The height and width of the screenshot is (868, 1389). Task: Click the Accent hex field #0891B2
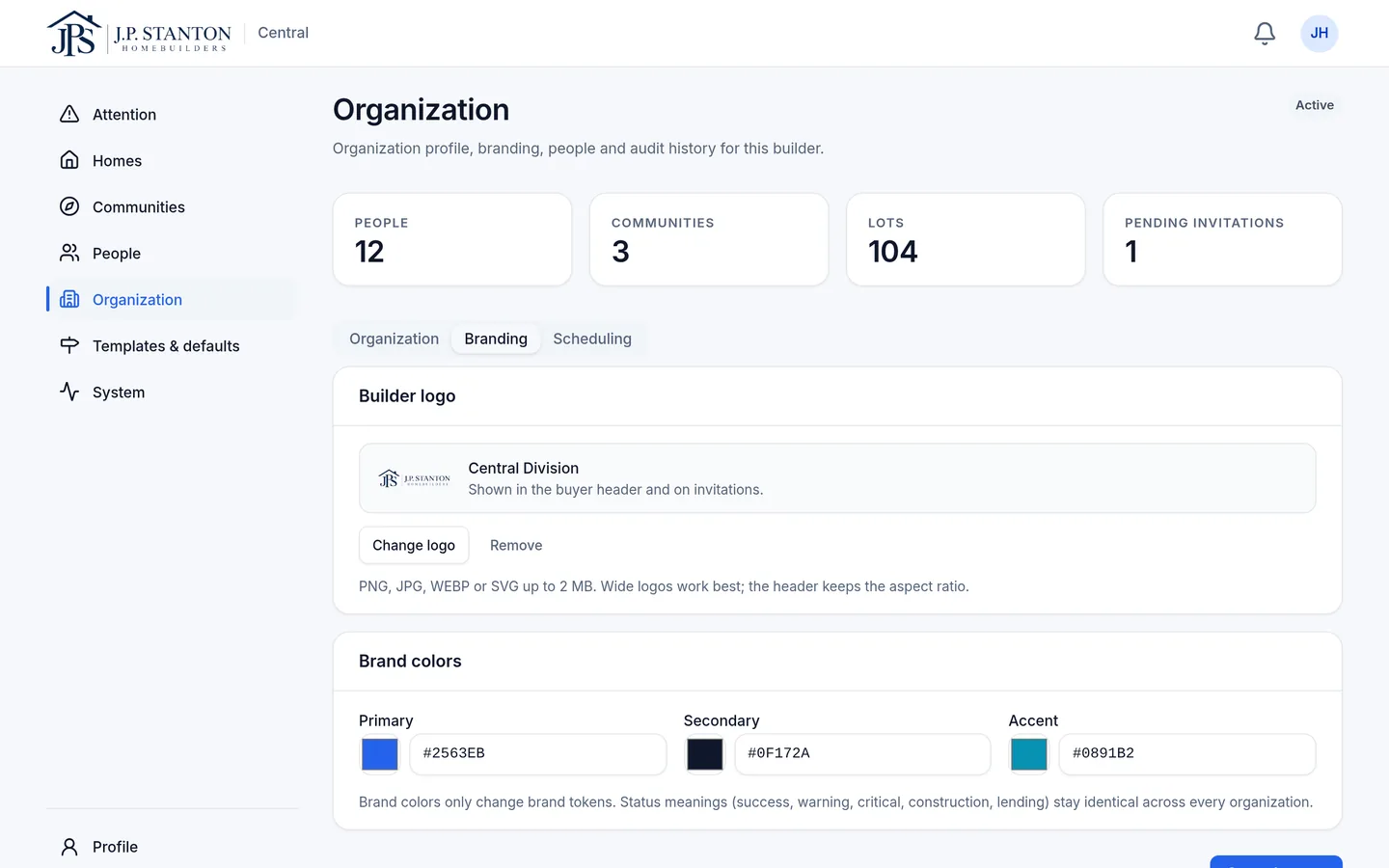[x=1187, y=754]
